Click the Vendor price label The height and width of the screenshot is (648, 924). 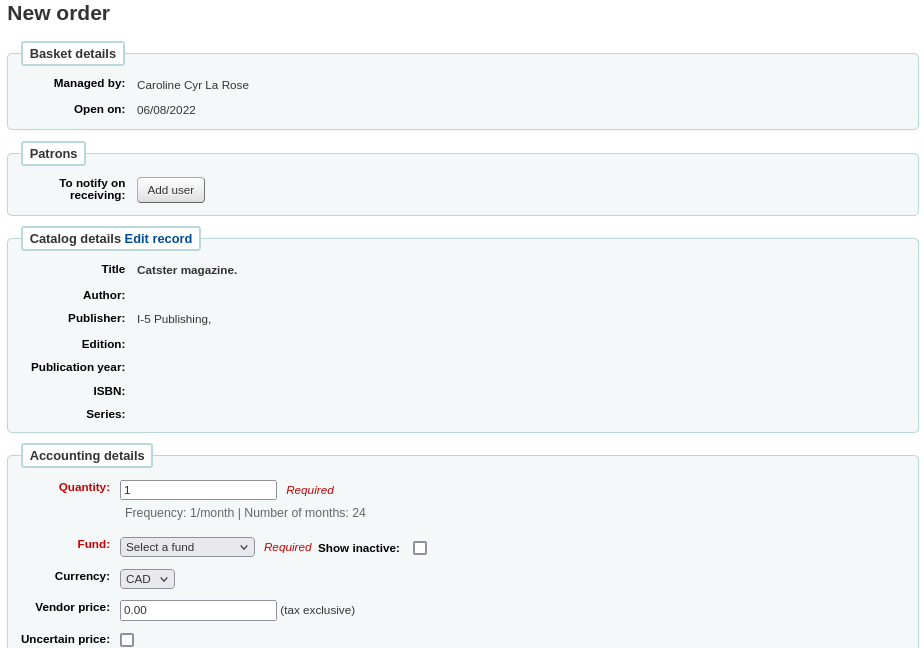click(72, 607)
